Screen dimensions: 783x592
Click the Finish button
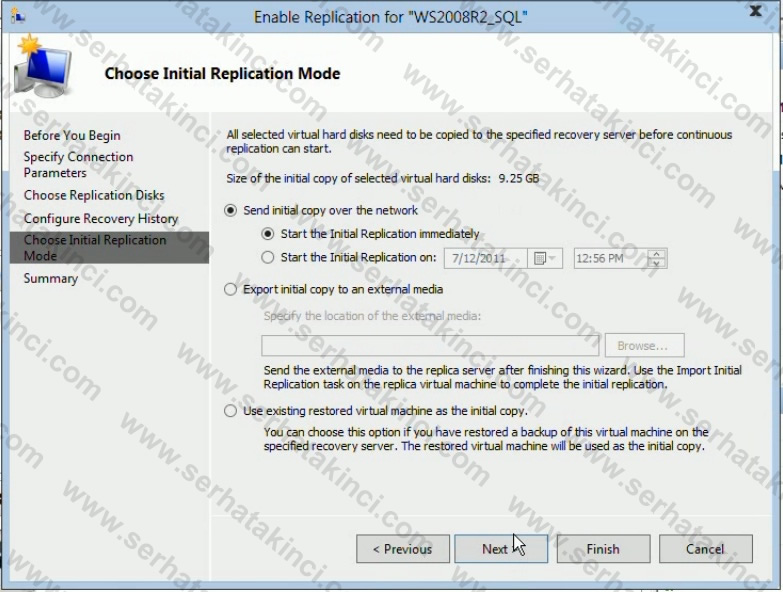603,549
